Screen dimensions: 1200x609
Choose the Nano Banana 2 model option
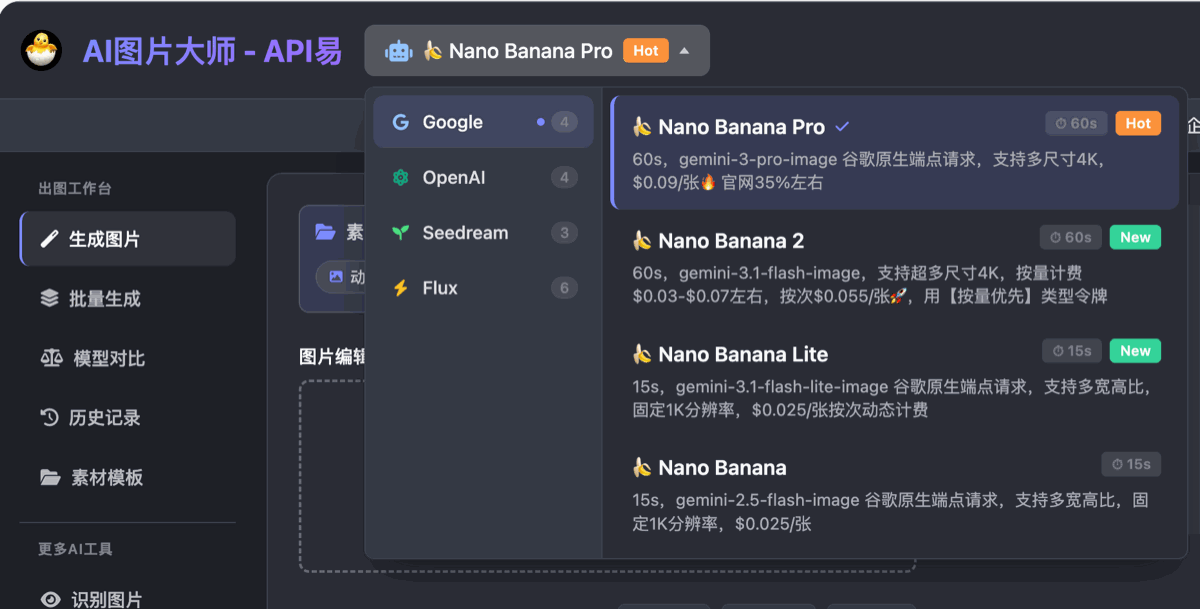click(893, 266)
